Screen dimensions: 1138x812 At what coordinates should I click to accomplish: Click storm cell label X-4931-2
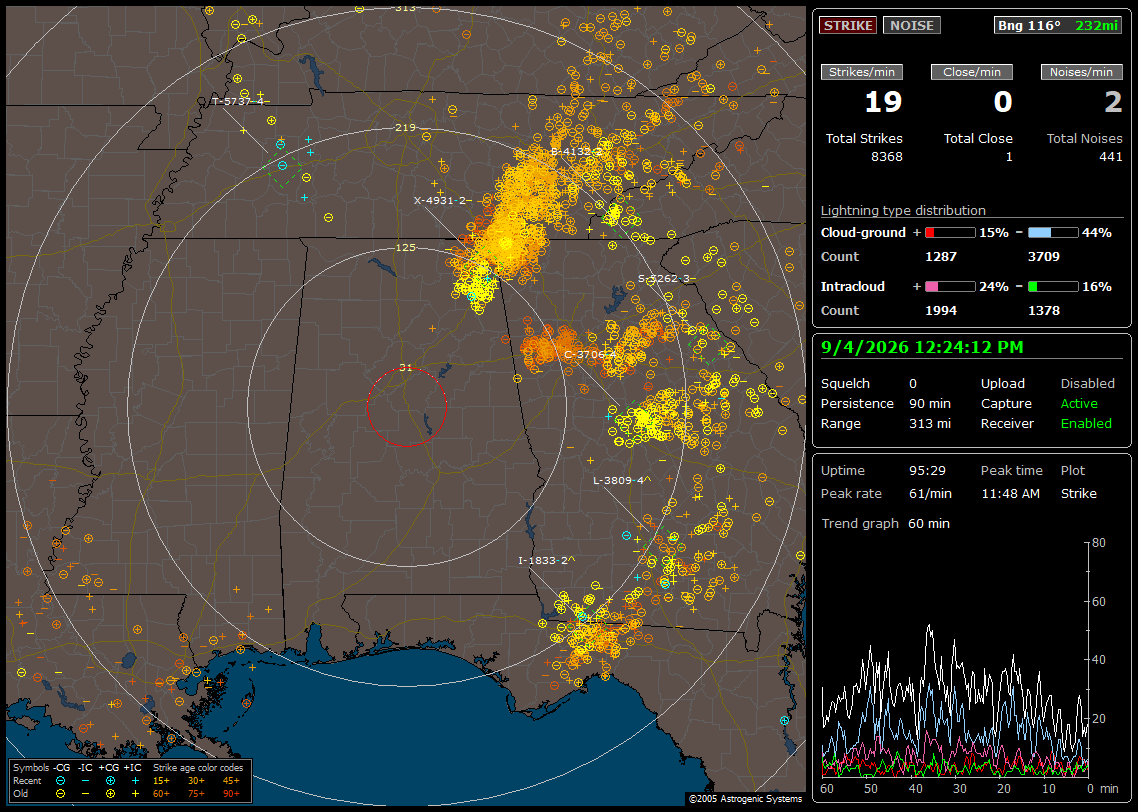[x=440, y=200]
